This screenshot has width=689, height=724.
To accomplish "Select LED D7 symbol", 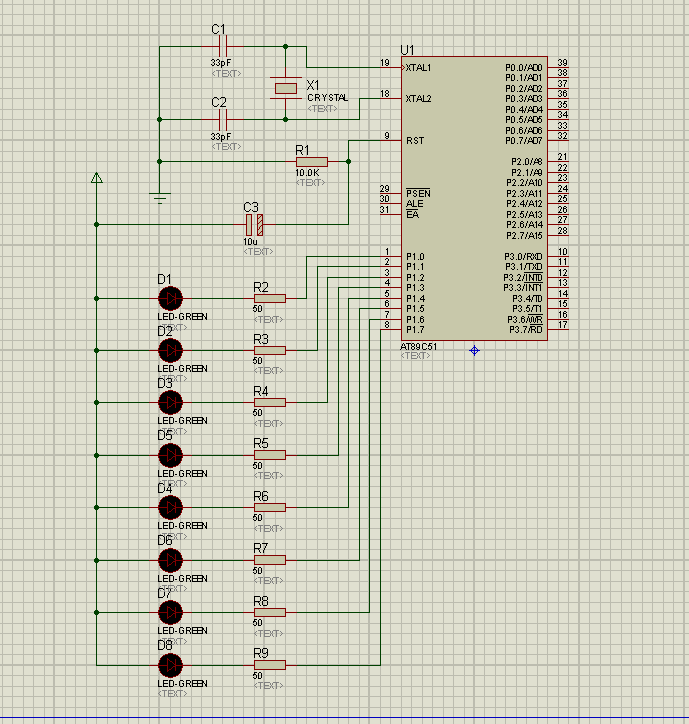I will [x=170, y=612].
